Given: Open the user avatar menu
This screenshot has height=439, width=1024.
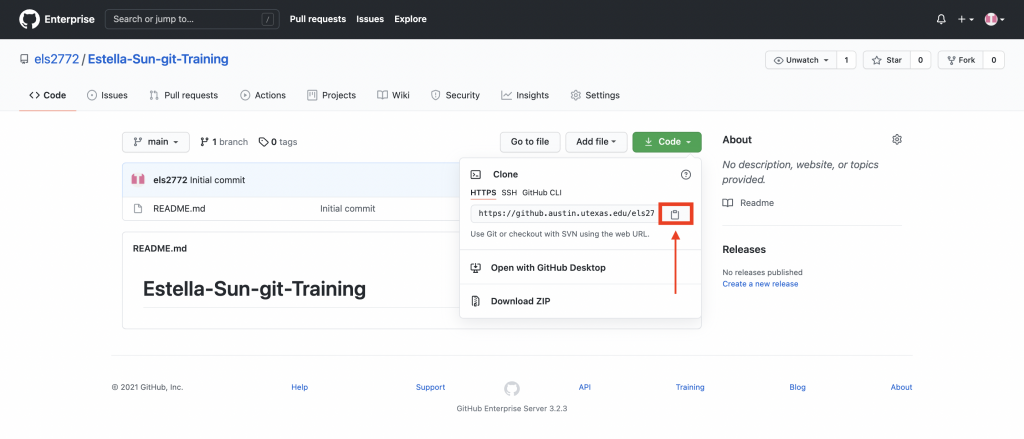Looking at the screenshot, I should [x=994, y=20].
